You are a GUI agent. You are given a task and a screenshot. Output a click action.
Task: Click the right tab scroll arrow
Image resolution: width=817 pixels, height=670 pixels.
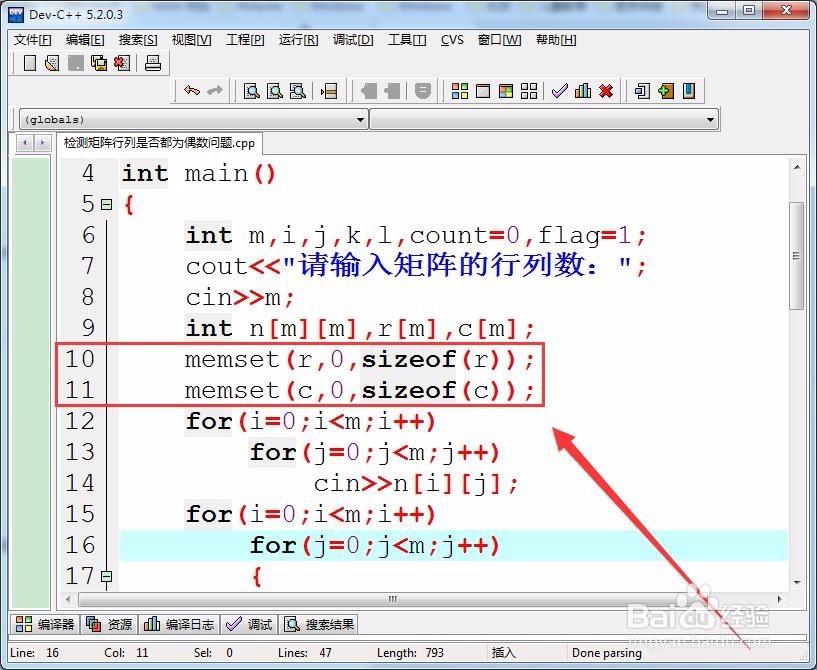point(42,142)
